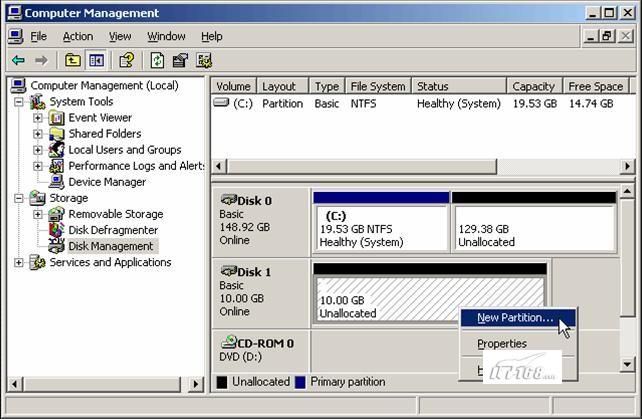Click the Refresh toolbar icon
This screenshot has width=642, height=419.
click(157, 60)
